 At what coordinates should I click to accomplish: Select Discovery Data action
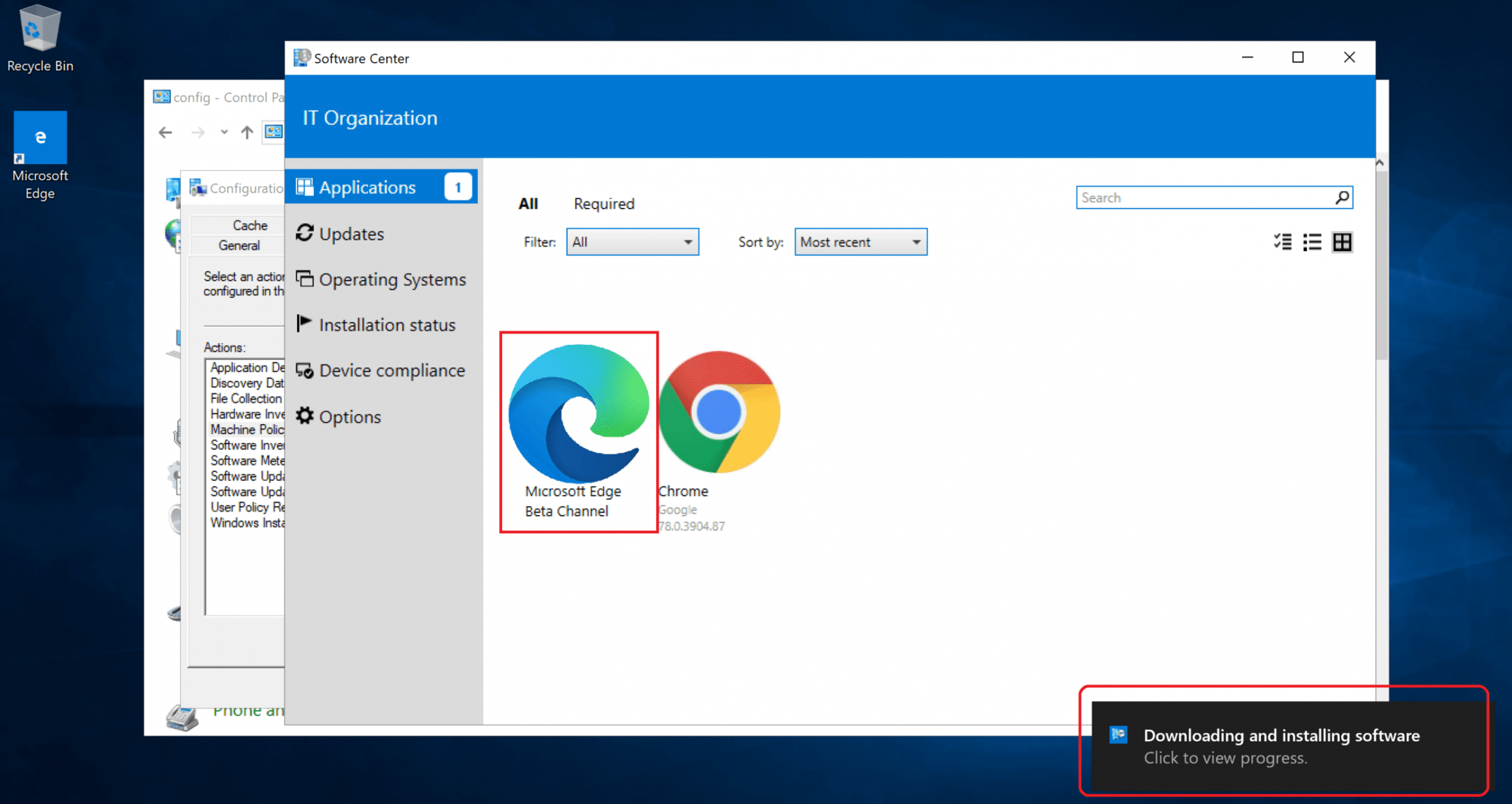[x=247, y=383]
